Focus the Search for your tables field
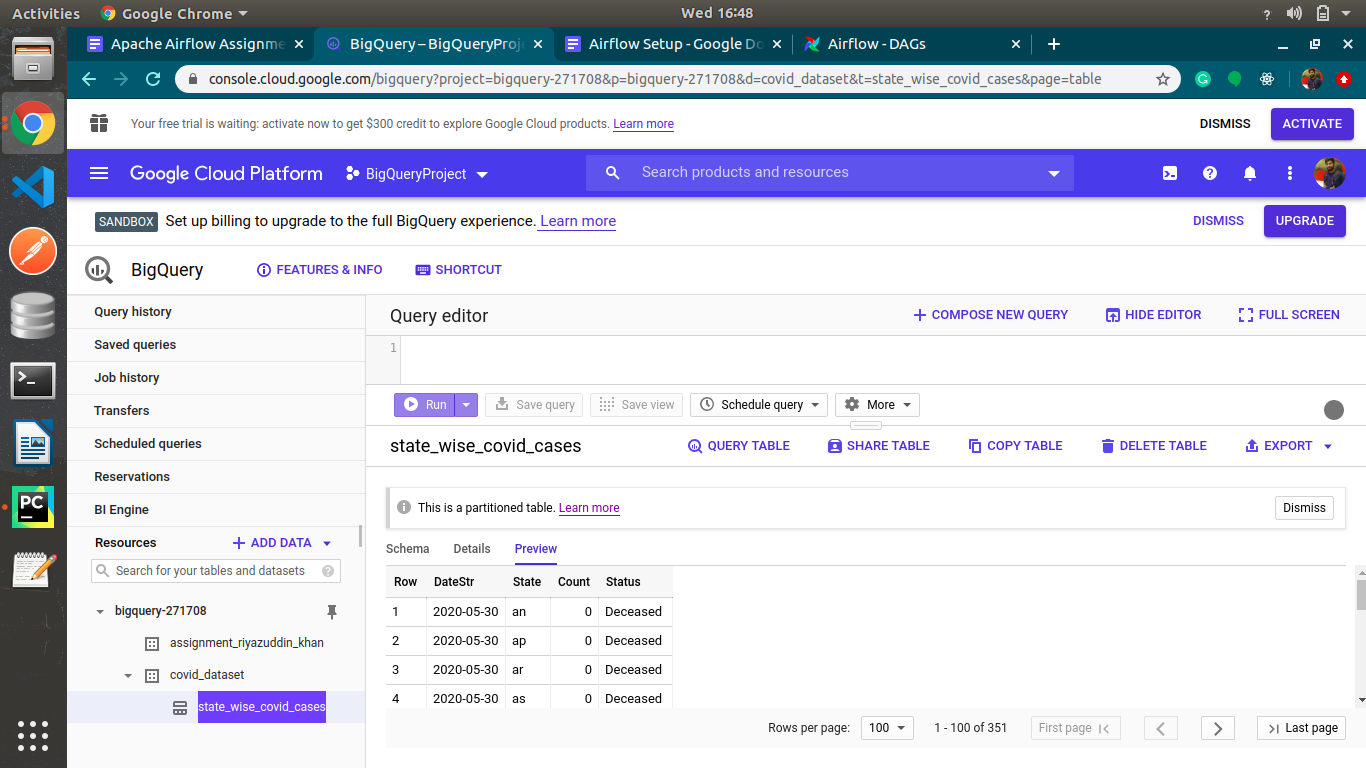The width and height of the screenshot is (1366, 768). pos(215,571)
